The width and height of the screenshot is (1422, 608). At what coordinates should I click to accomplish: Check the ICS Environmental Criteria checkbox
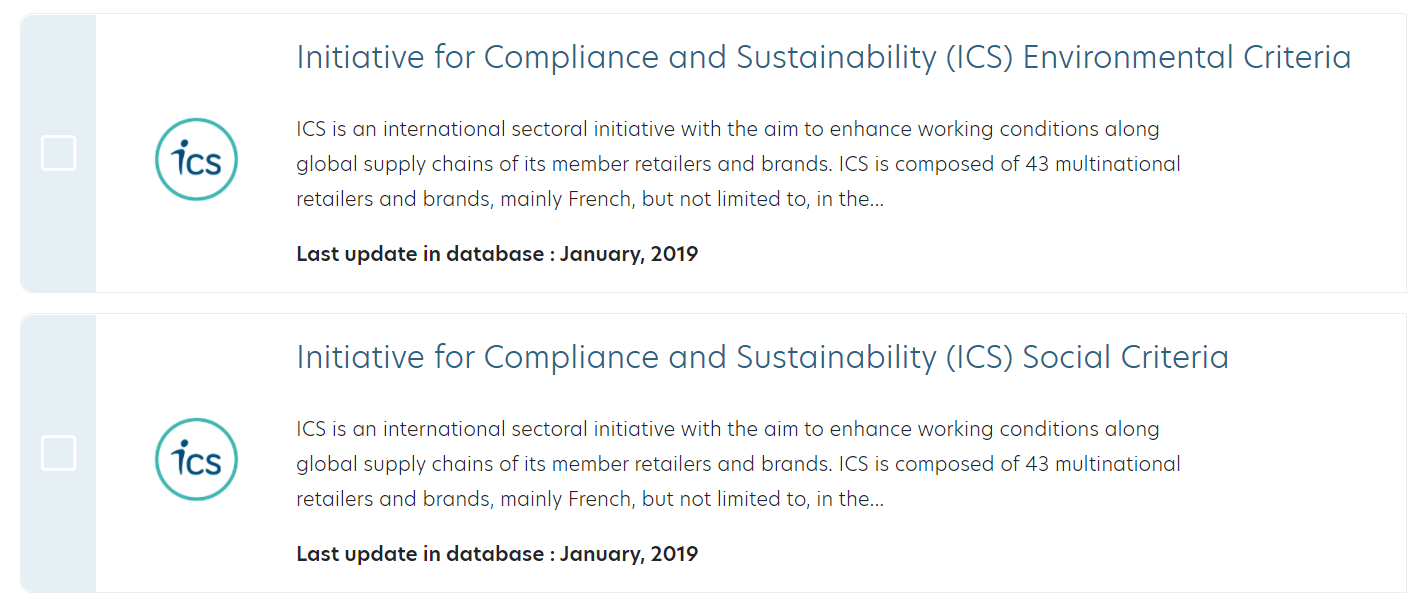(x=59, y=153)
